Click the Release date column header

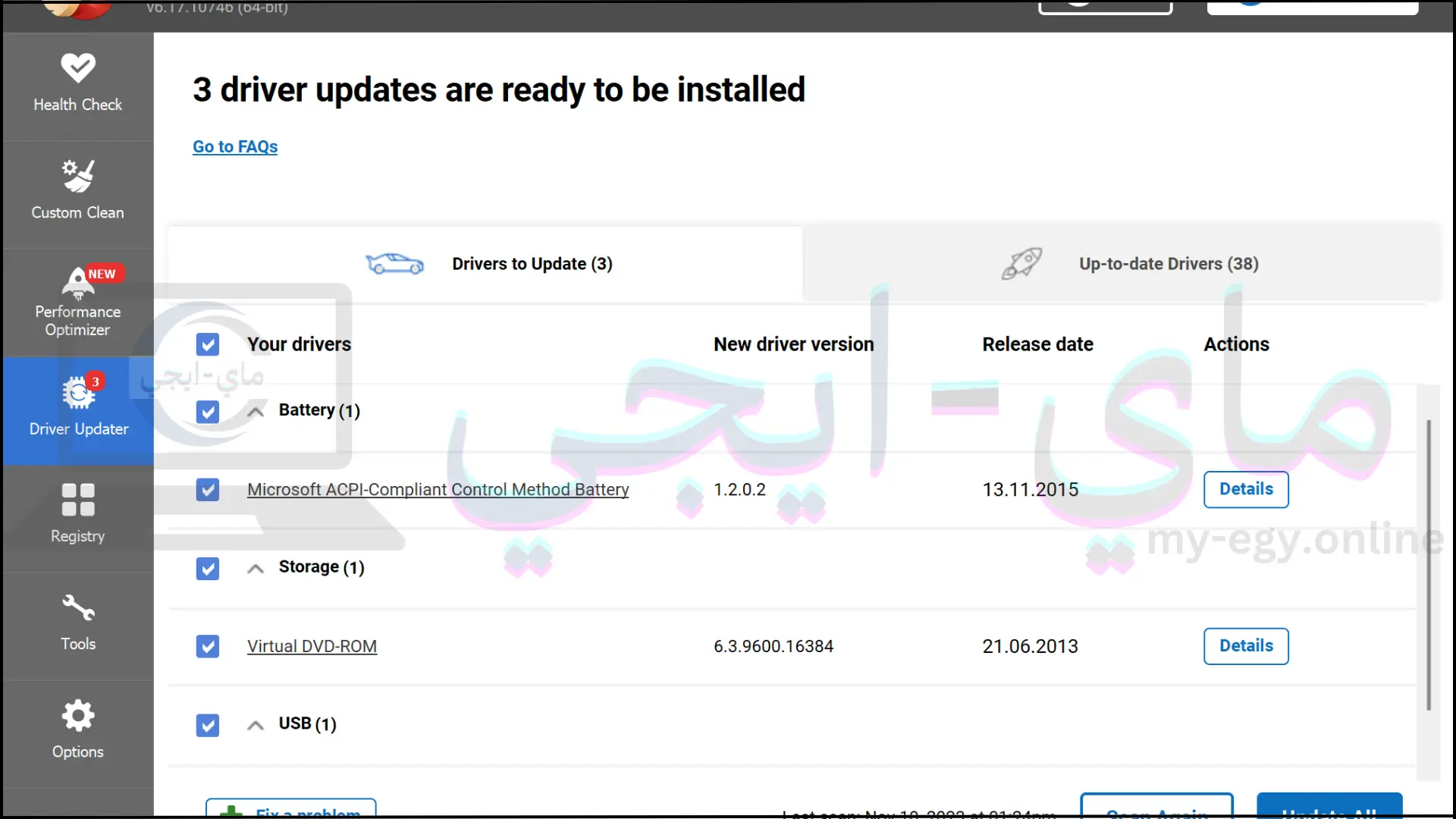coord(1037,344)
